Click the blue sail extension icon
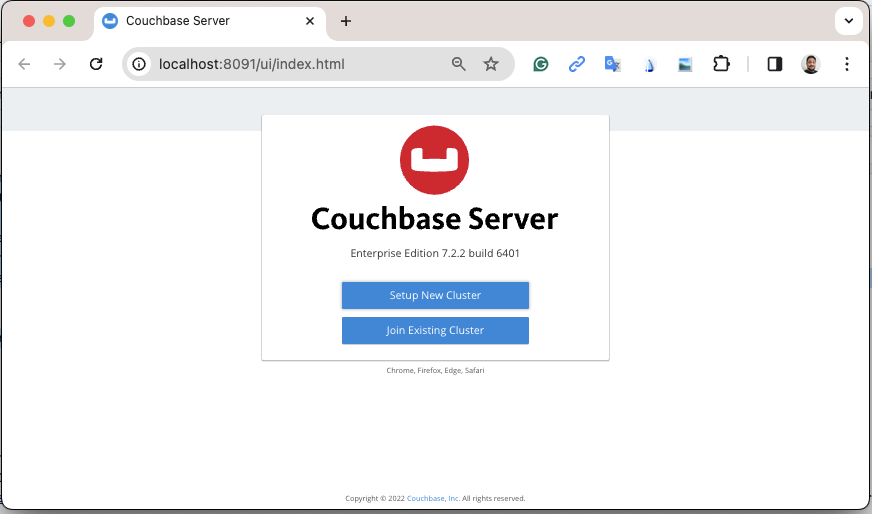The height and width of the screenshot is (514, 872). (x=649, y=65)
